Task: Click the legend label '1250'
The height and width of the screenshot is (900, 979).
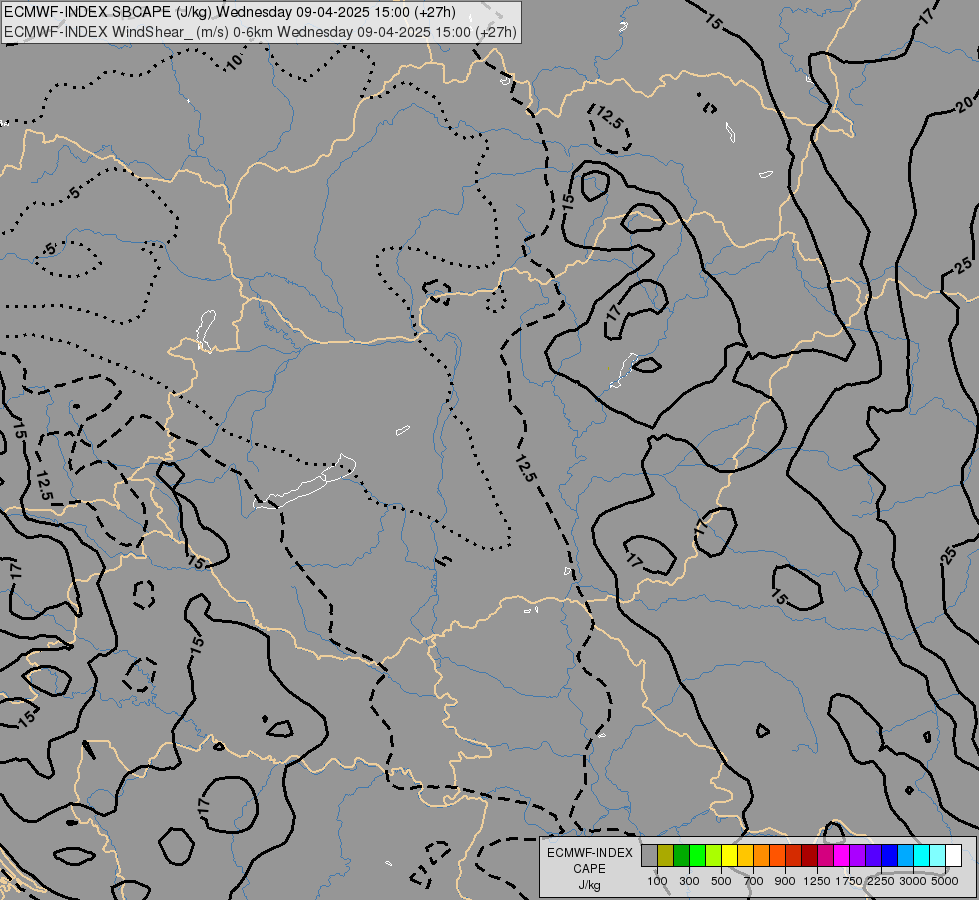Action: click(x=817, y=881)
